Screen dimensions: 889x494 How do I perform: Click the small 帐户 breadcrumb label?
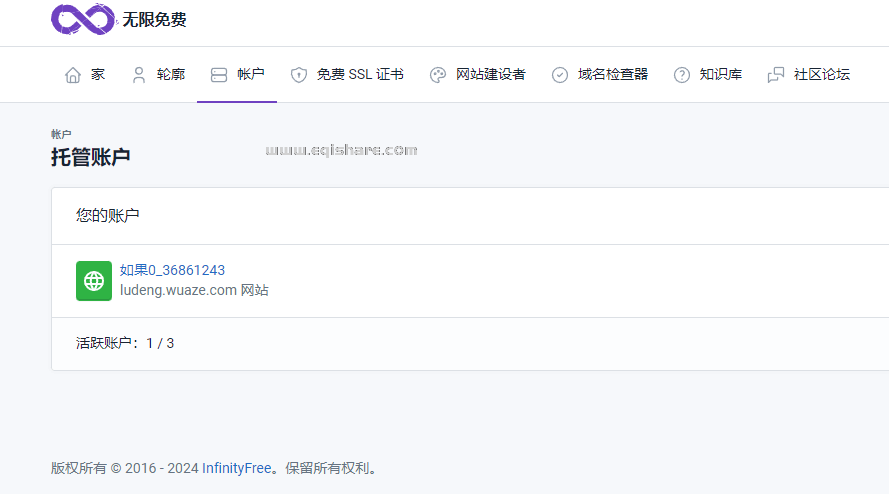coord(61,134)
